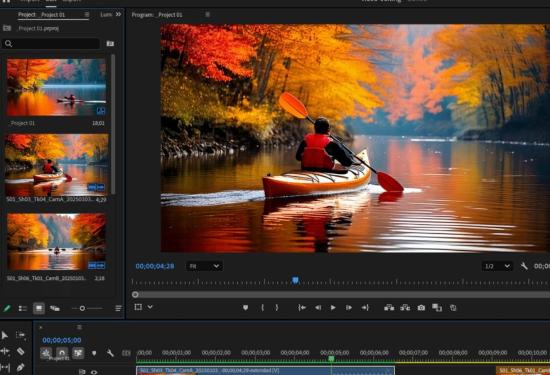Click the Mark In bracket button
The height and width of the screenshot is (375, 550).
262,308
